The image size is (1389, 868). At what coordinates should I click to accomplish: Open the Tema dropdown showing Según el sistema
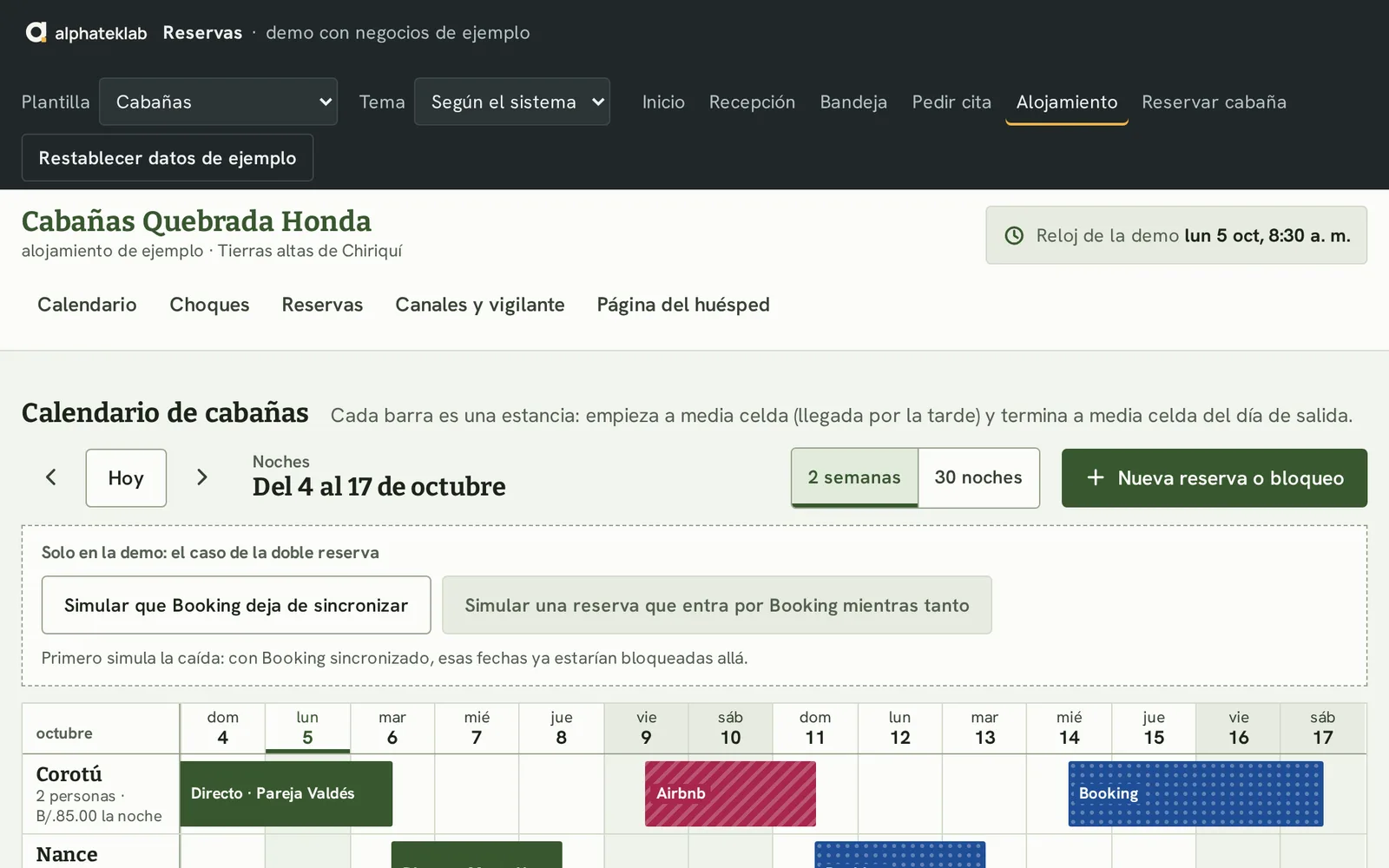[512, 102]
